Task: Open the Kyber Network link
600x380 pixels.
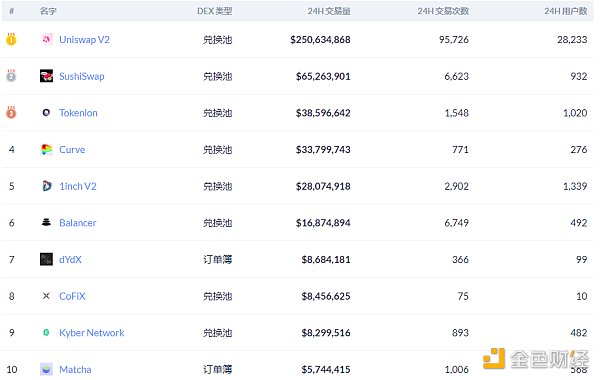Action: click(91, 333)
